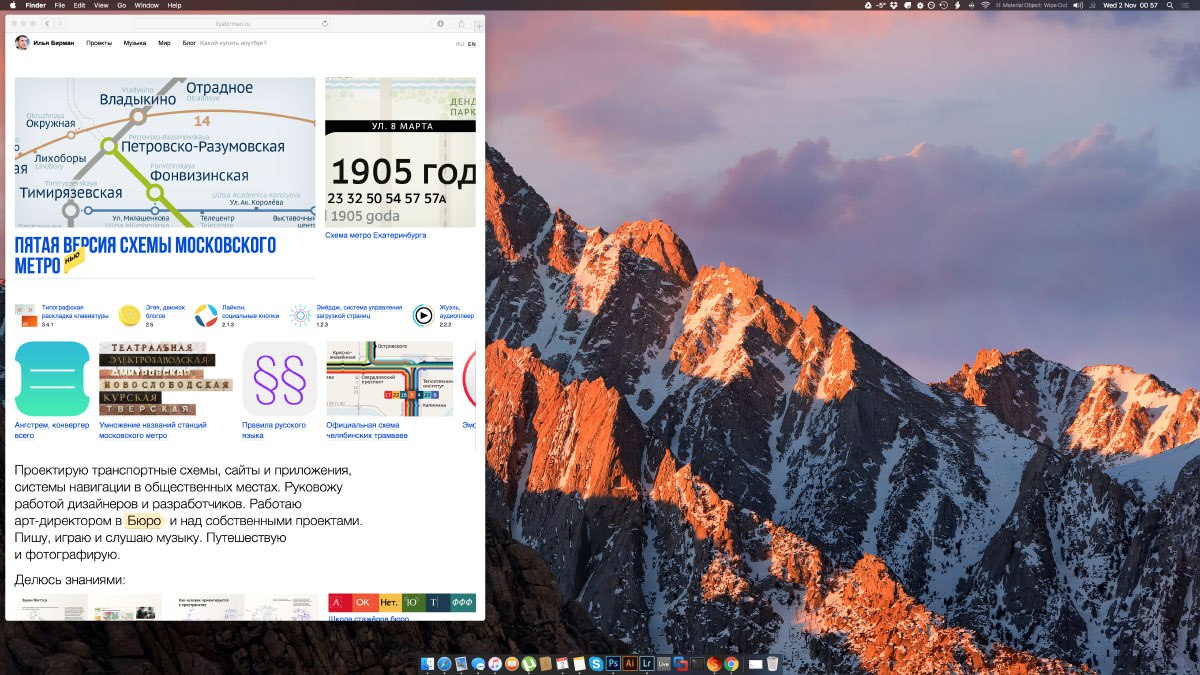Image resolution: width=1200 pixels, height=675 pixels.
Task: Open Spotlight search magnifier
Action: click(1170, 5)
